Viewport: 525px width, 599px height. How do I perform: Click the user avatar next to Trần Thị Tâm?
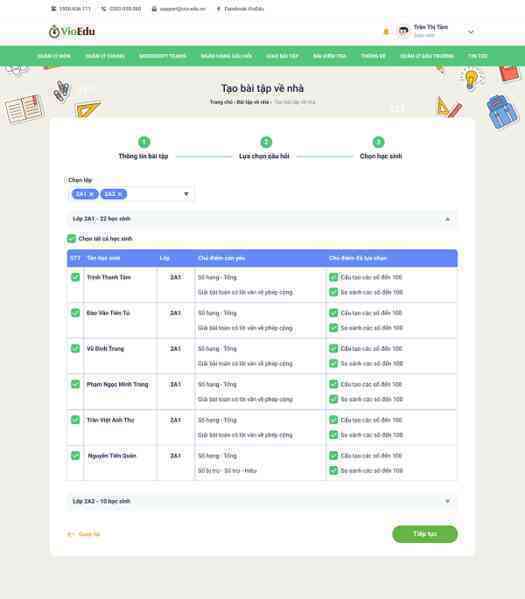[x=403, y=31]
